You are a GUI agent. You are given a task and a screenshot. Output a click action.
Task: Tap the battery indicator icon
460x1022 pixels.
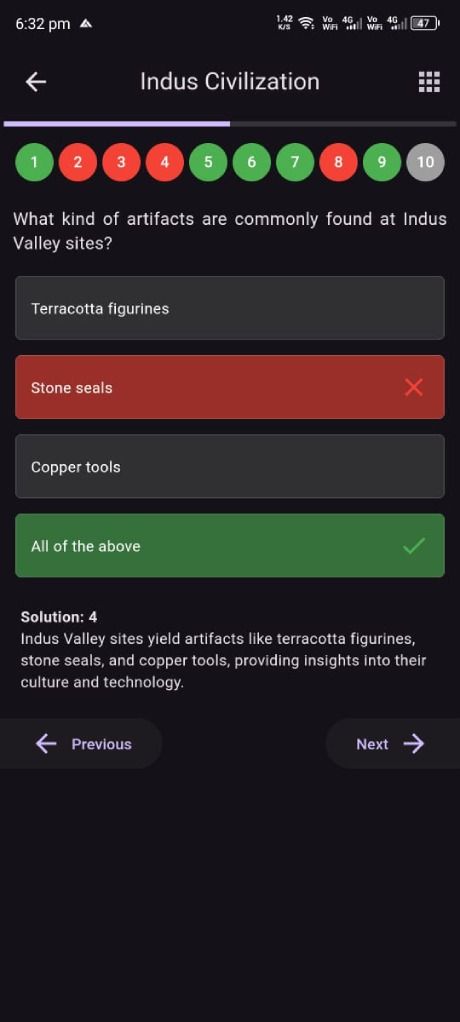425,24
